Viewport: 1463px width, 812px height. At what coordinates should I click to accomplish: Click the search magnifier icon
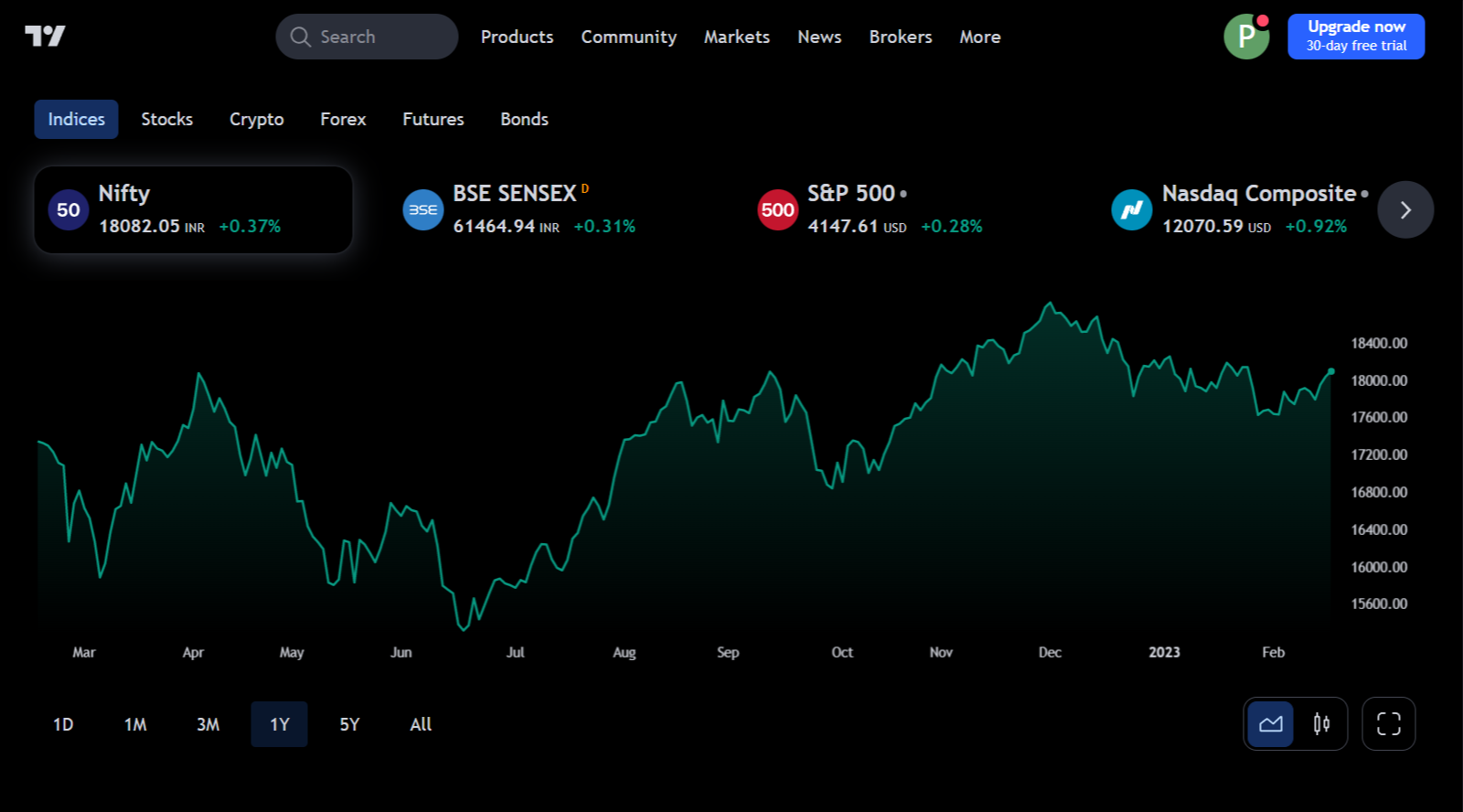300,37
